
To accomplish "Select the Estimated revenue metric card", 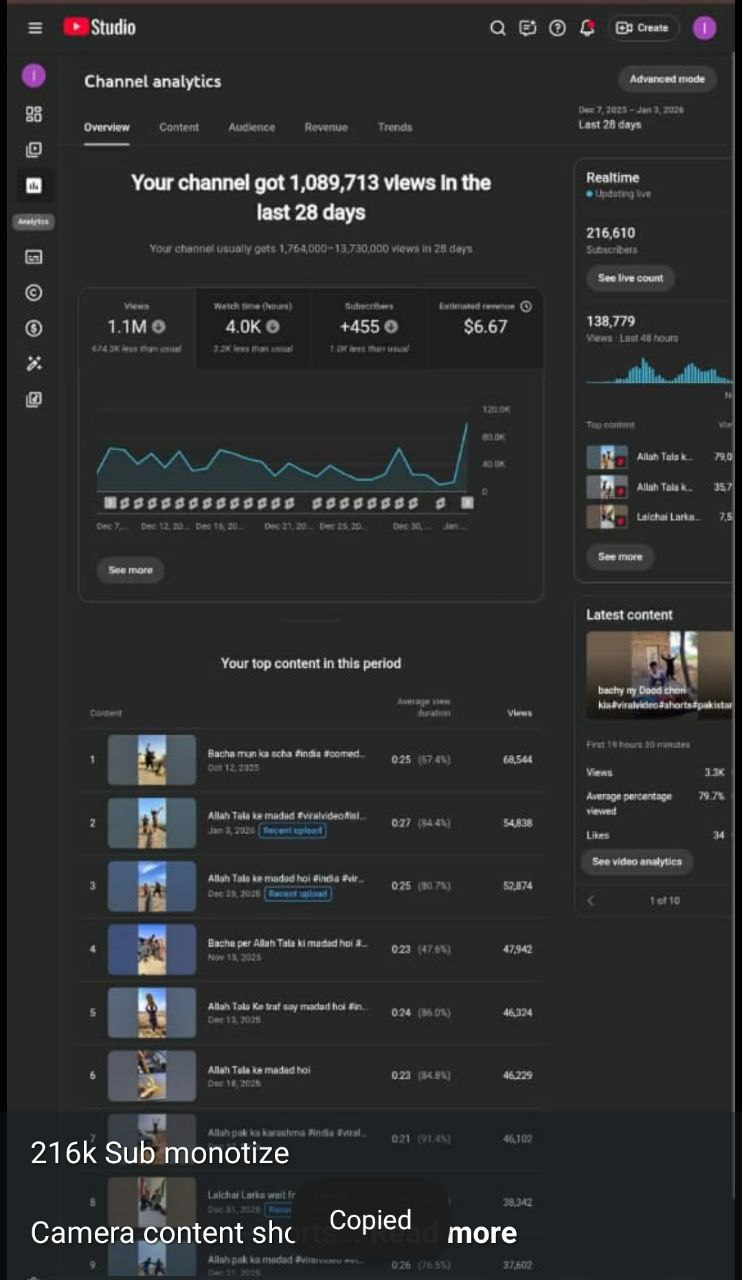I will point(485,327).
